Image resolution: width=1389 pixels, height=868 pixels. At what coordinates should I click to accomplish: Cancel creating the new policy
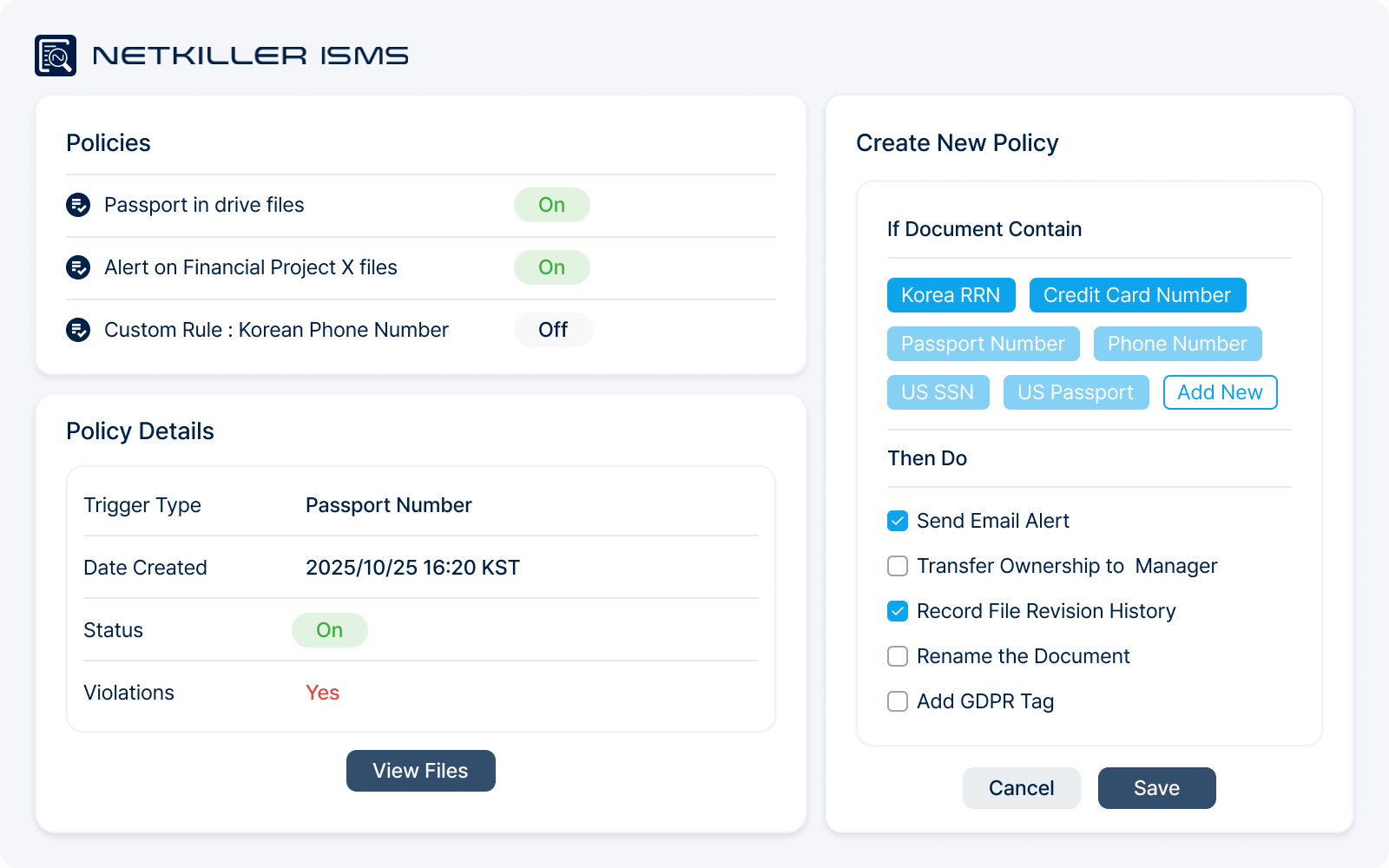click(1021, 788)
